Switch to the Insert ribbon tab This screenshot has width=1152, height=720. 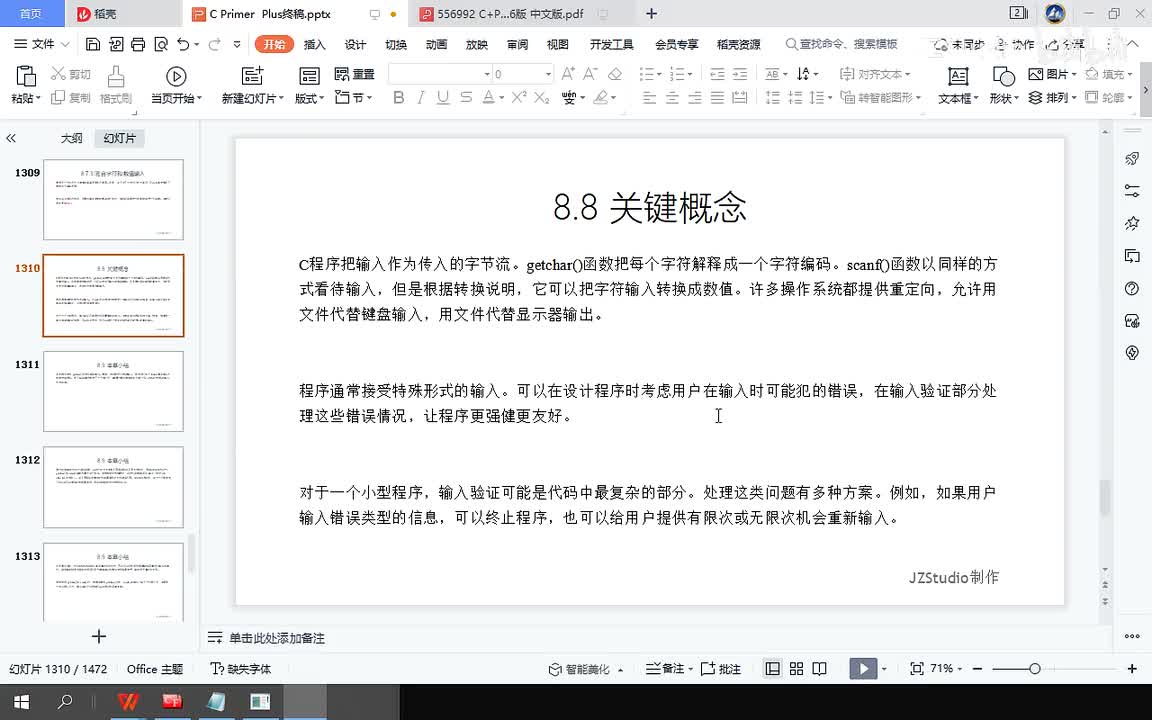pyautogui.click(x=314, y=44)
